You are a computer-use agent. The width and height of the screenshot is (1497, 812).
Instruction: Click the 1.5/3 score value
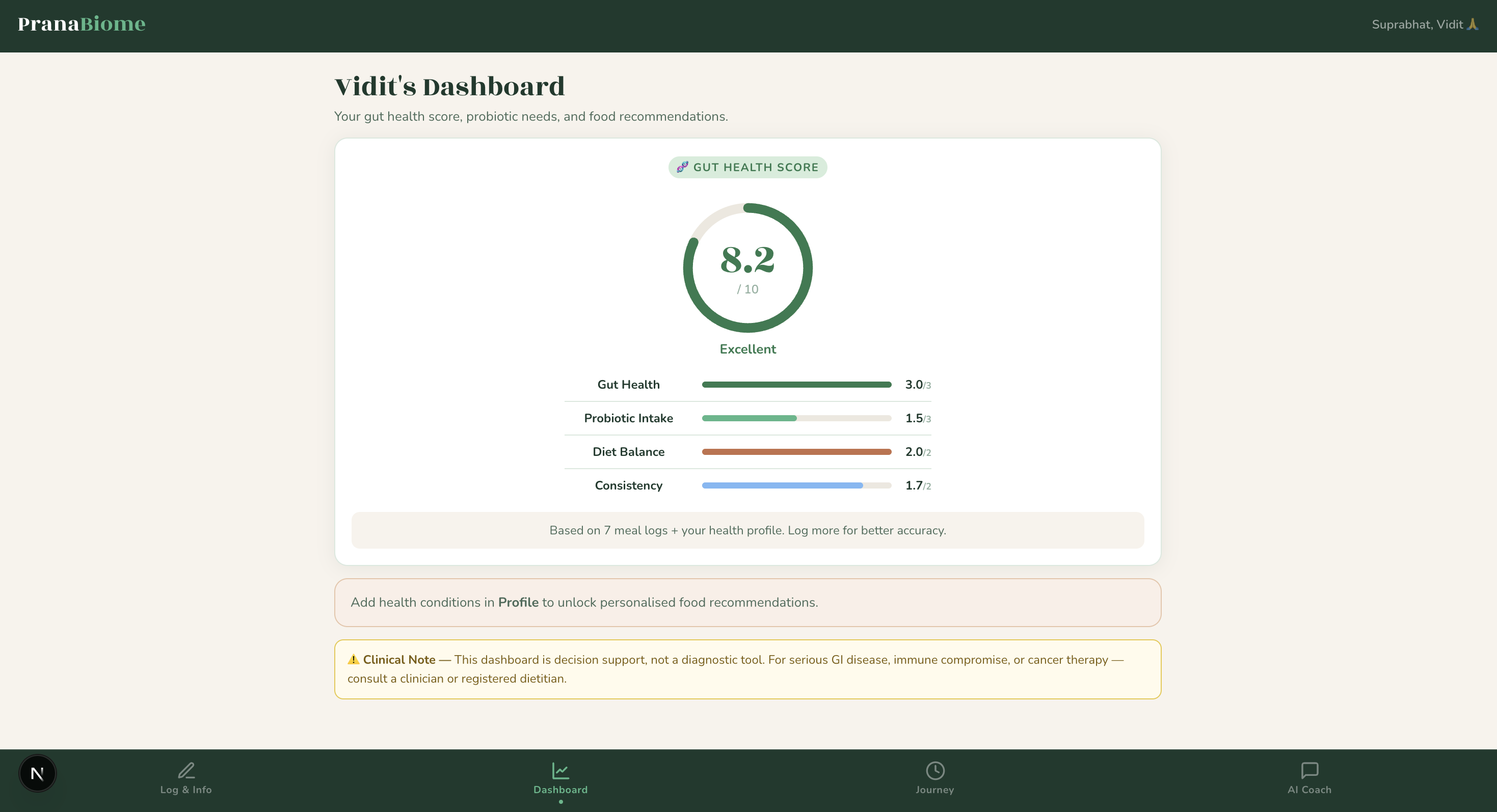point(918,418)
